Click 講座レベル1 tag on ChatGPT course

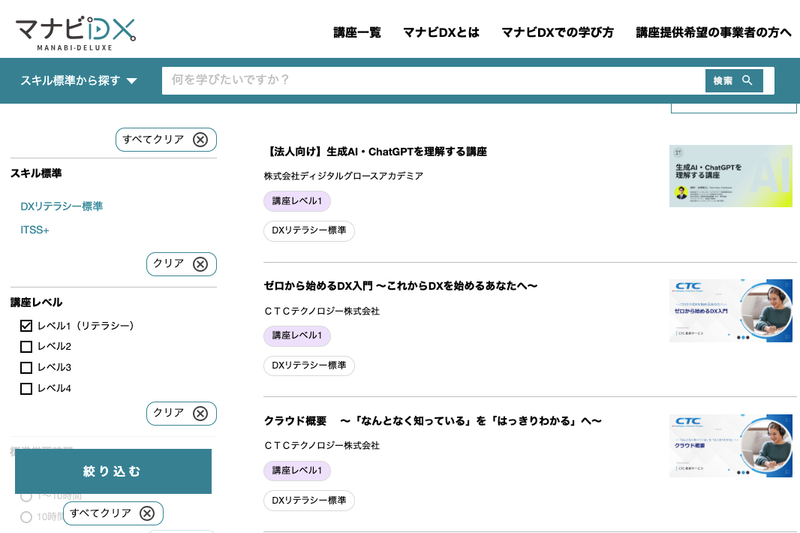coord(297,201)
